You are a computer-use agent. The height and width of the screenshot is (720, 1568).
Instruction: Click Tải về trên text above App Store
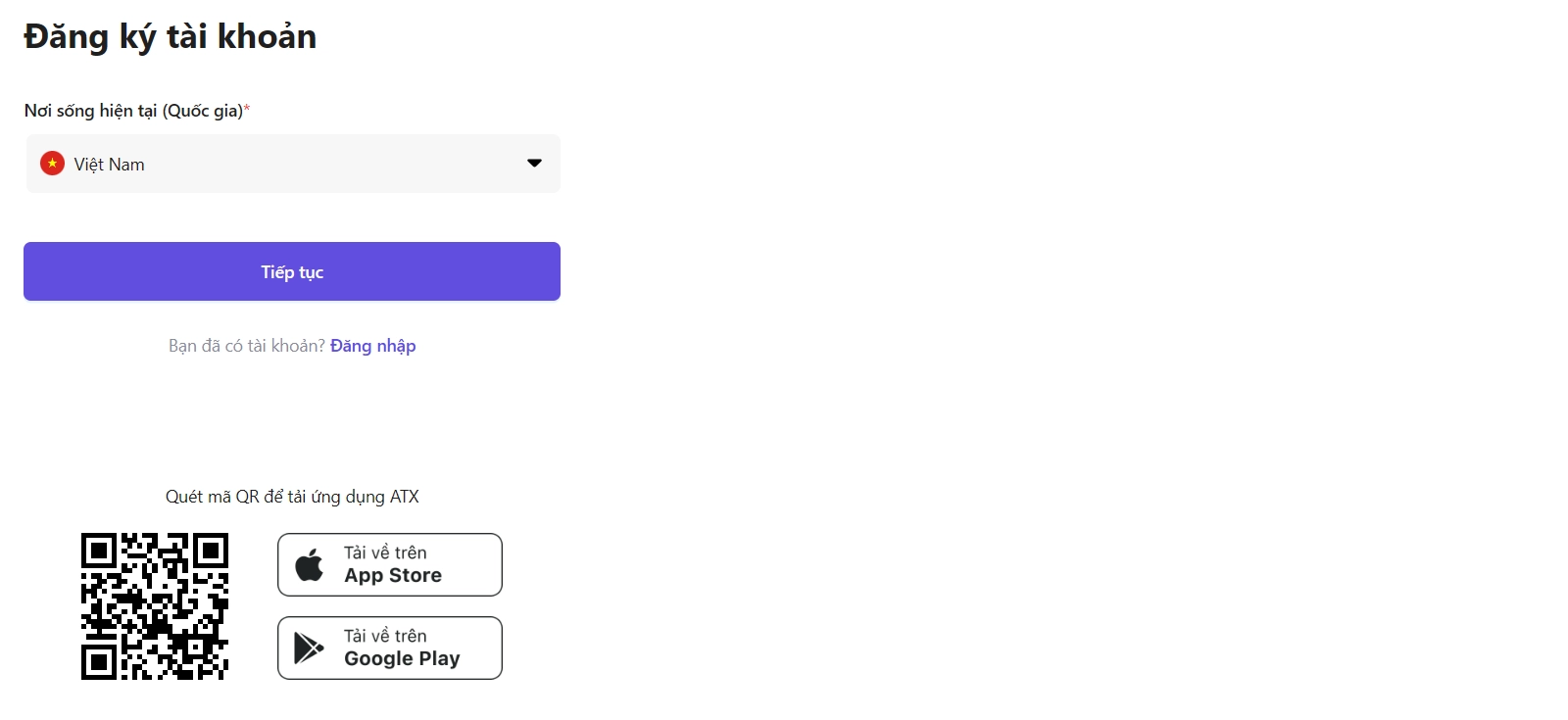point(385,552)
